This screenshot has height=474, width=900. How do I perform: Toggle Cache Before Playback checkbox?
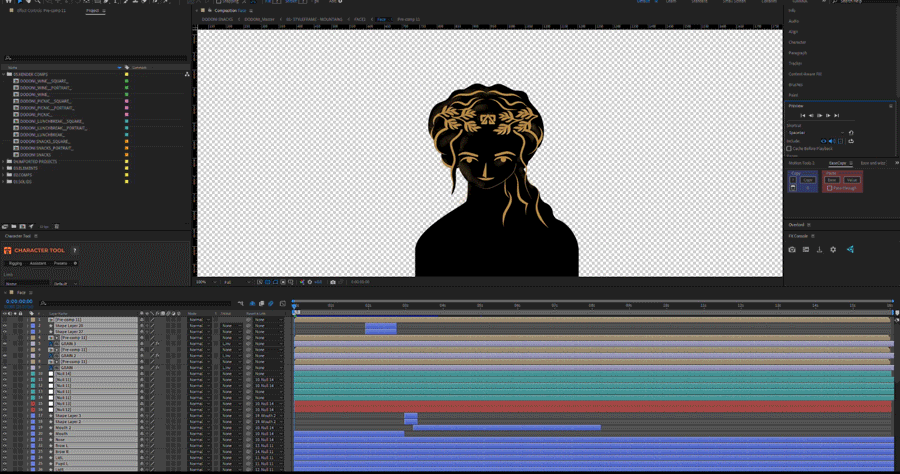790,148
